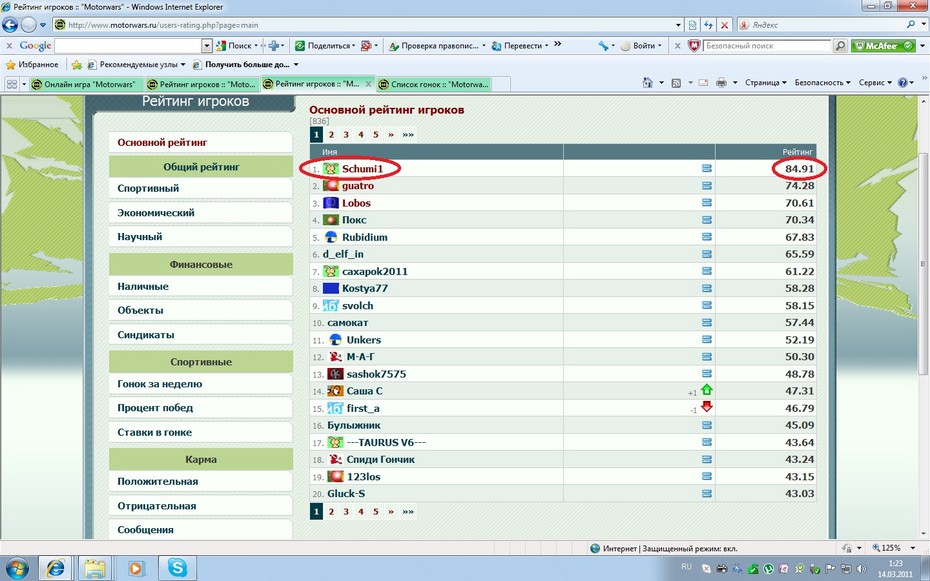930x581 pixels.
Task: Open the Страница dropdown menu
Action: click(765, 83)
